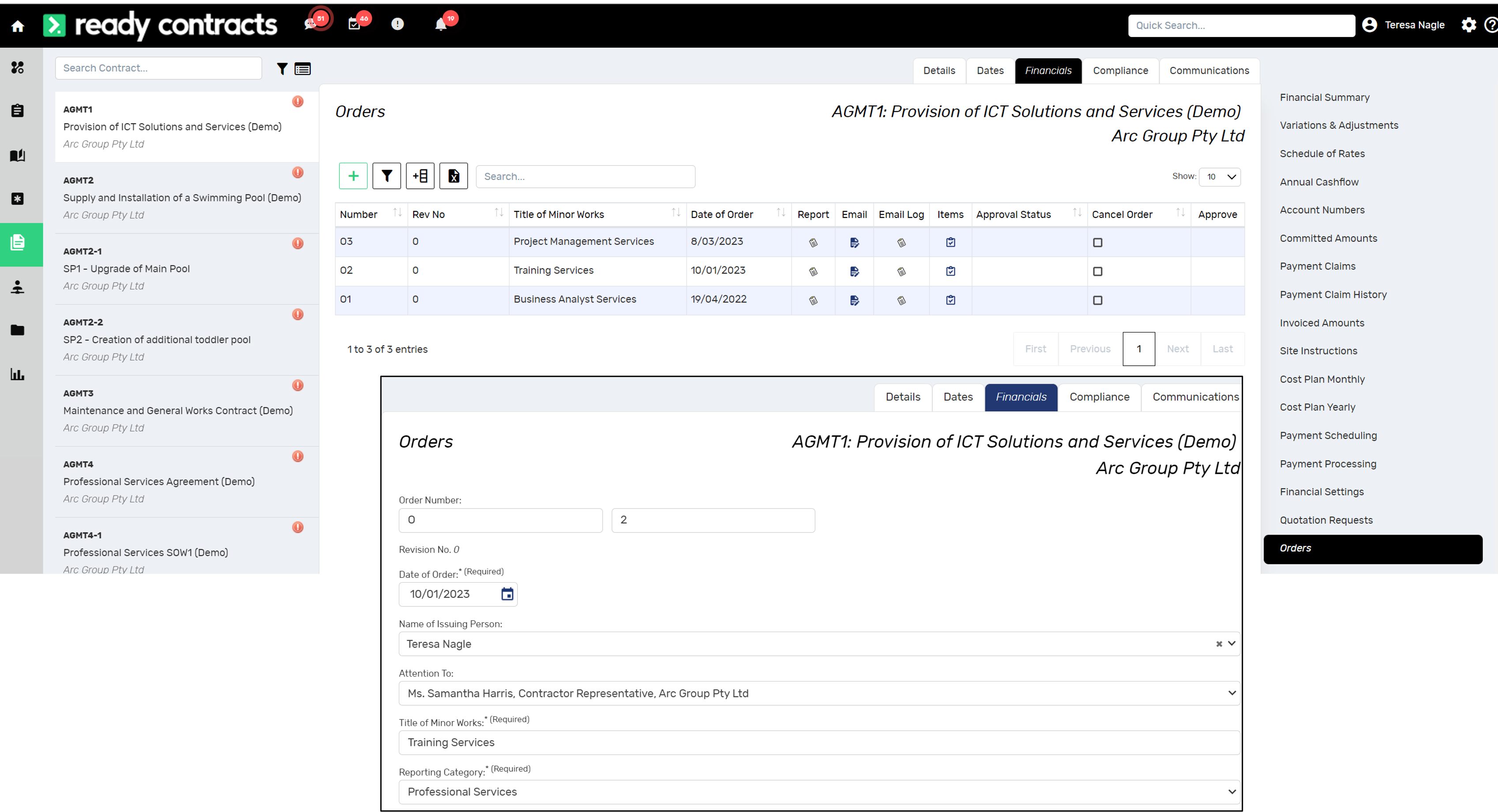Switch to the top Dates tab

click(x=990, y=70)
